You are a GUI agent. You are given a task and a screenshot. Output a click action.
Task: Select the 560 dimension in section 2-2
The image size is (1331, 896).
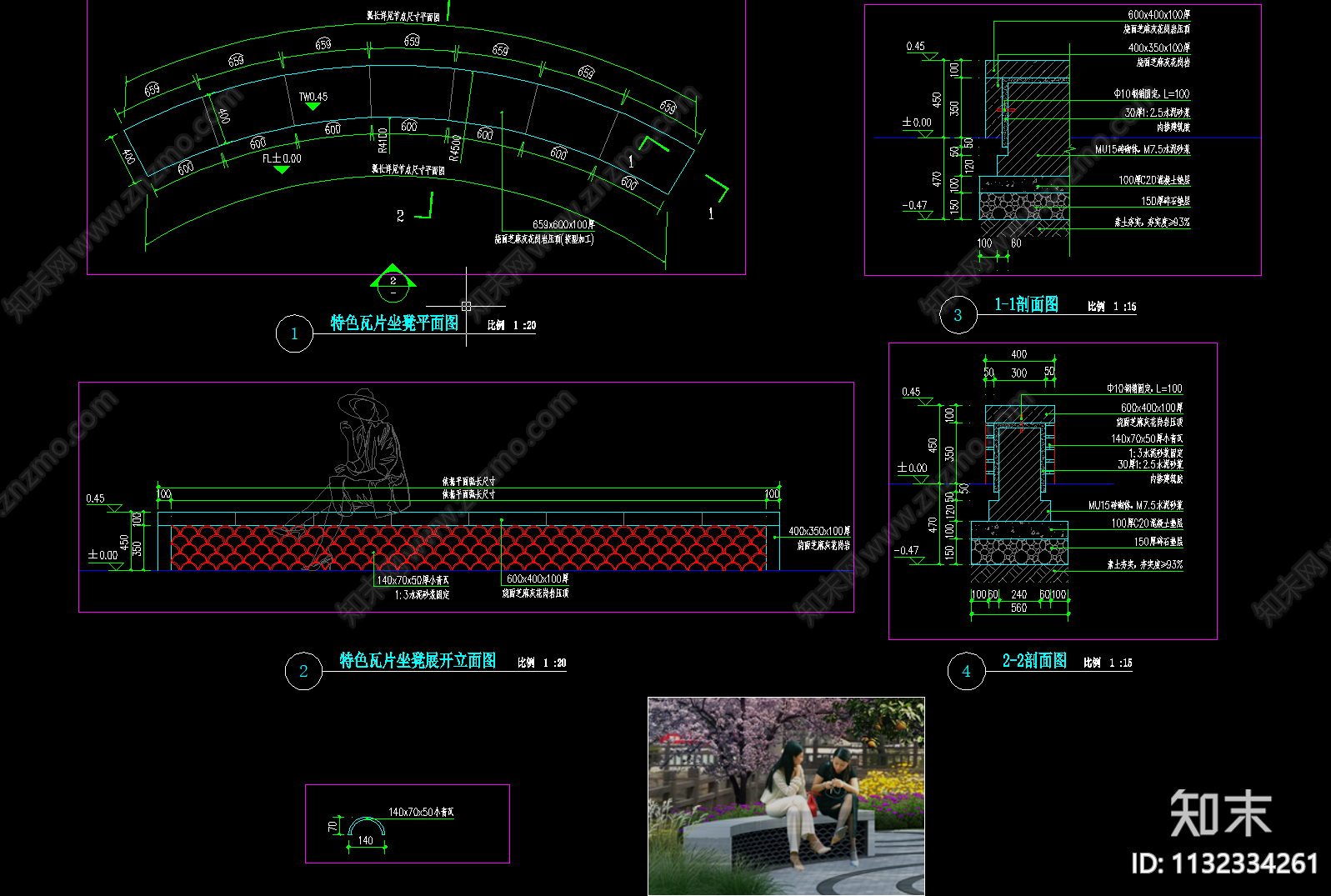tap(1018, 608)
